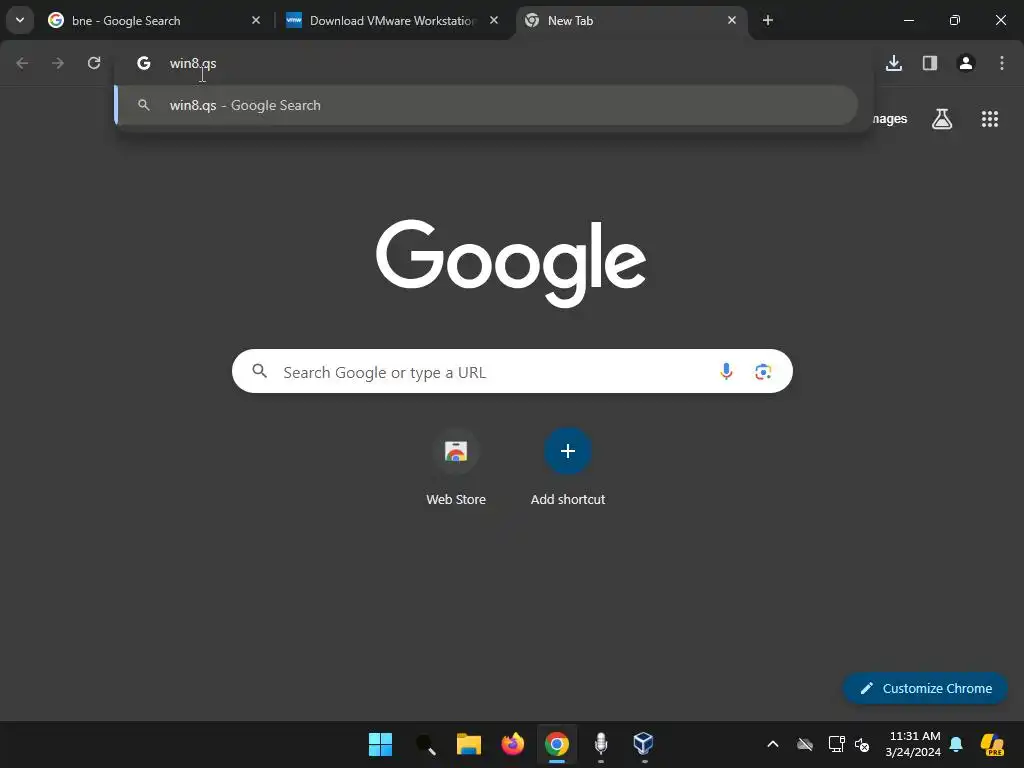Screen dimensions: 1024x768
Task: Open the network status tray icon
Action: (837, 744)
